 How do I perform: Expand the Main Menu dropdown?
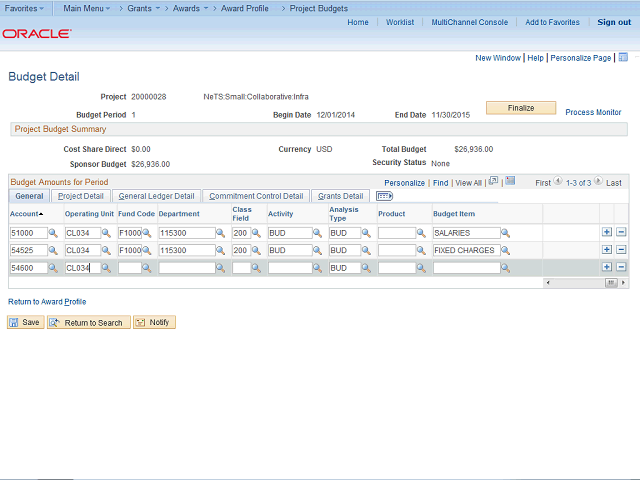coord(84,8)
